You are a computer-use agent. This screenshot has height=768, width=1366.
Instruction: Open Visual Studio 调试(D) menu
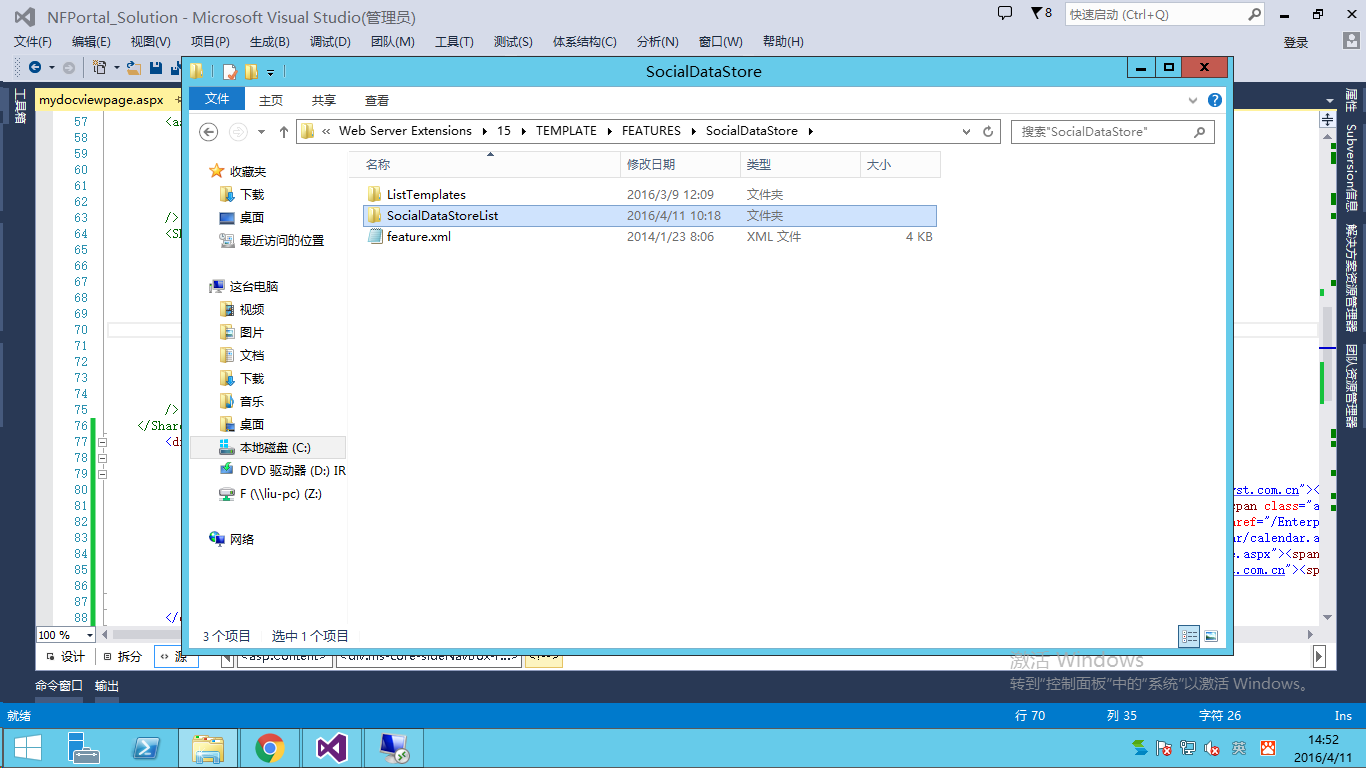point(330,41)
